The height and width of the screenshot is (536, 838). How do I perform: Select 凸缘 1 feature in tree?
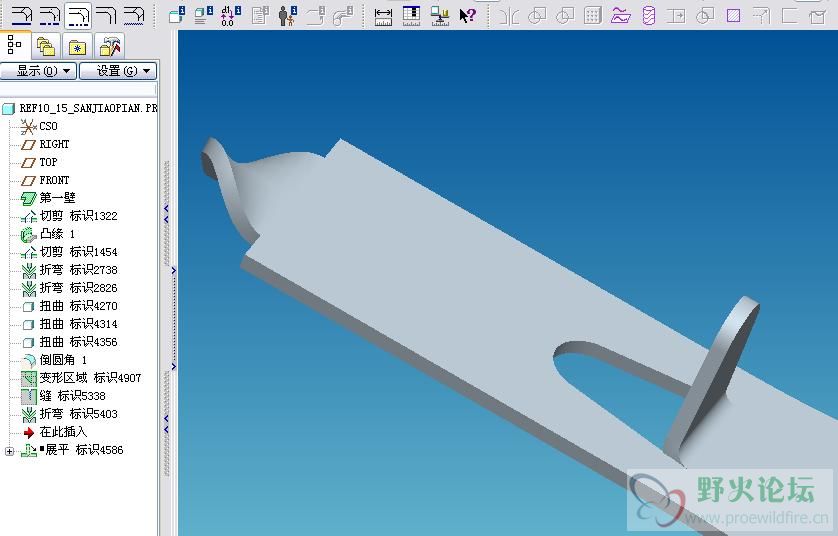57,234
